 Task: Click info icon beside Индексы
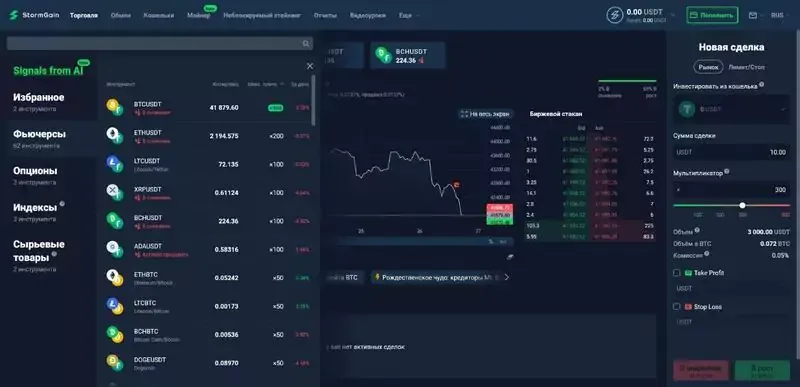pos(62,203)
